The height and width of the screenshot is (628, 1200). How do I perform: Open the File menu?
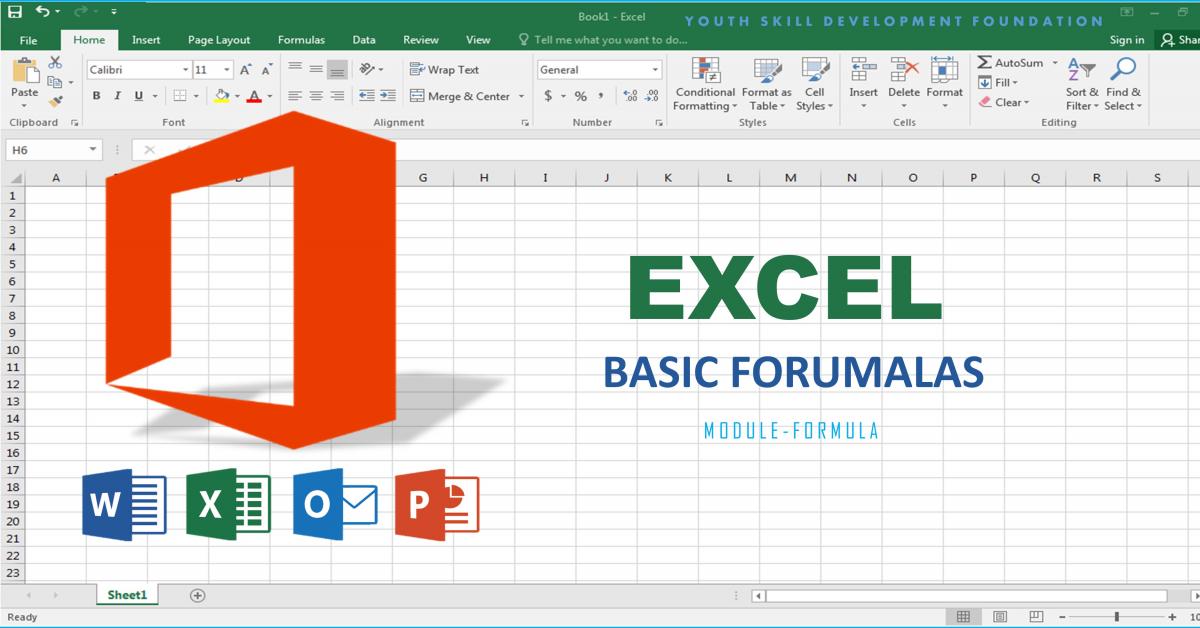(x=28, y=40)
